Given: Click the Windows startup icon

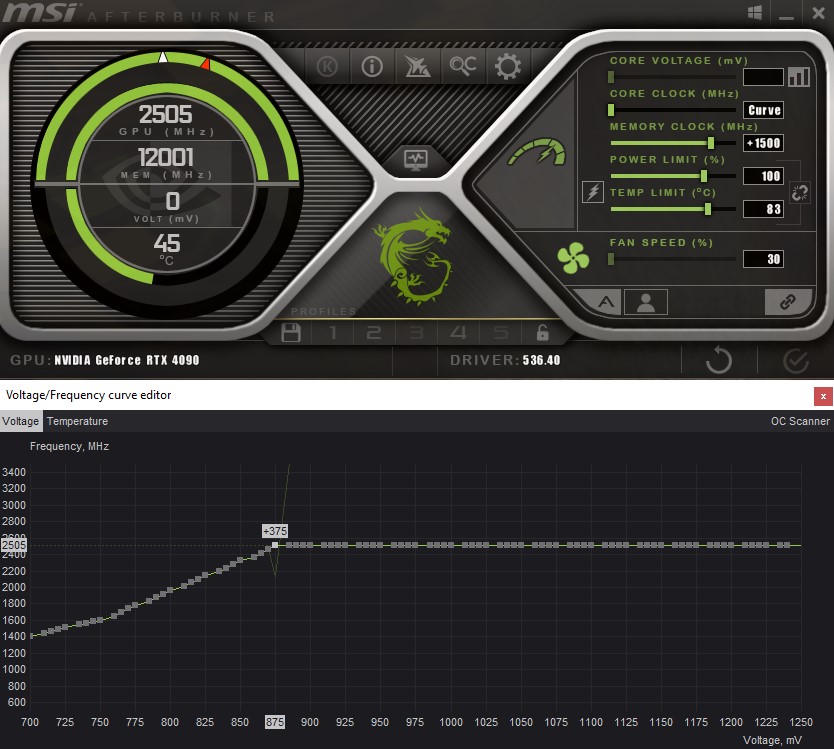Looking at the screenshot, I should (755, 13).
